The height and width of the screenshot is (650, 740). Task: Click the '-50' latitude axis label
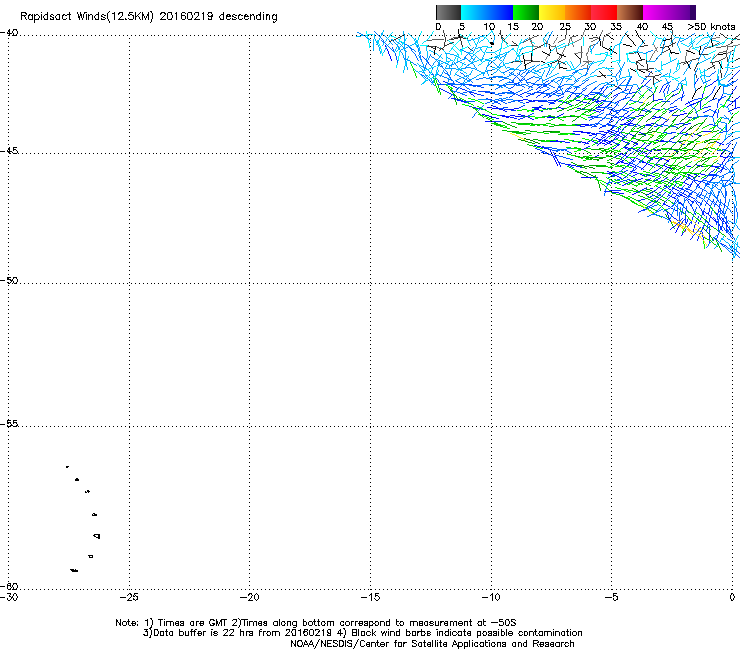click(x=9, y=280)
